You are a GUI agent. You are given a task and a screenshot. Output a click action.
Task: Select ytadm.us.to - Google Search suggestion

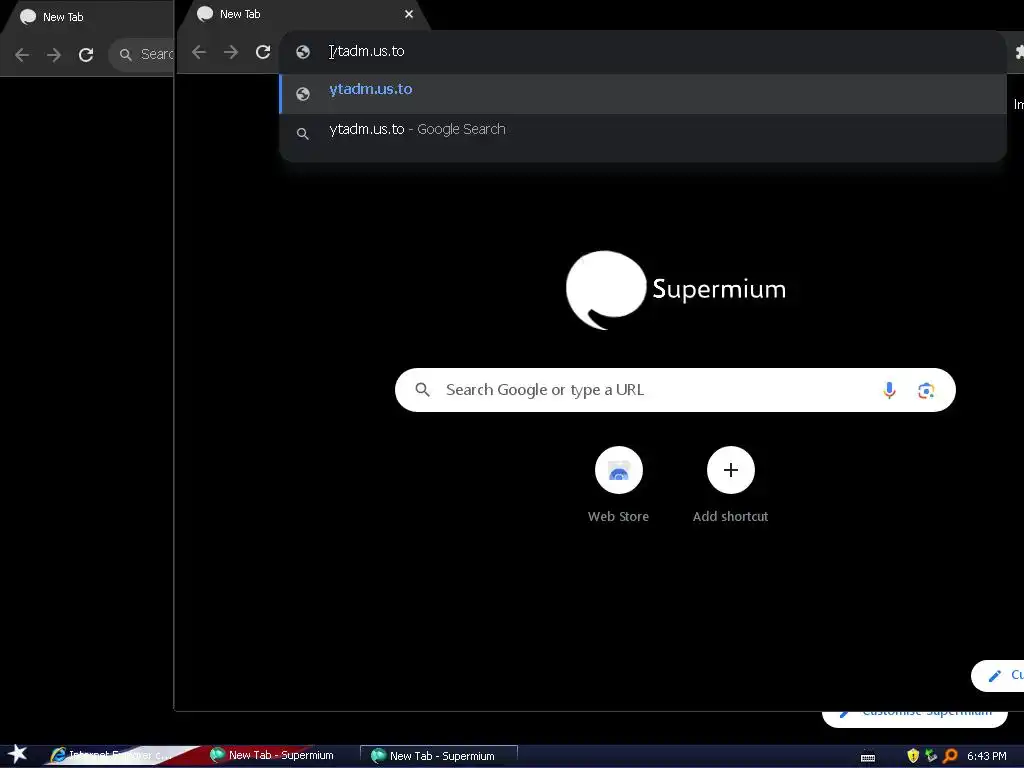click(643, 133)
